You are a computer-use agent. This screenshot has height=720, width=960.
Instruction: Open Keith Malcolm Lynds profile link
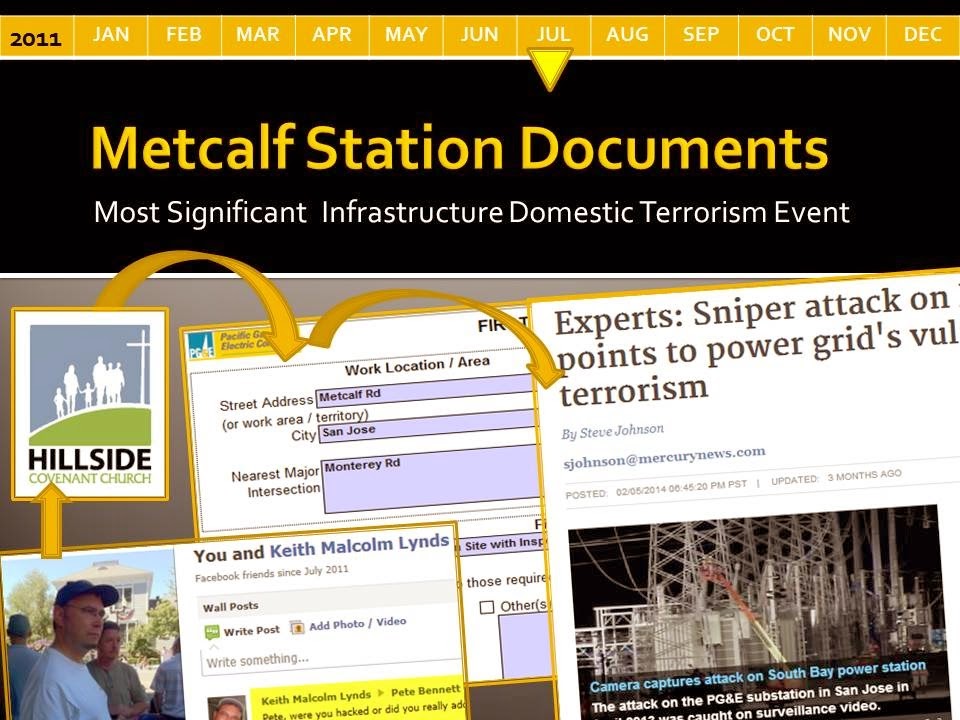[359, 546]
